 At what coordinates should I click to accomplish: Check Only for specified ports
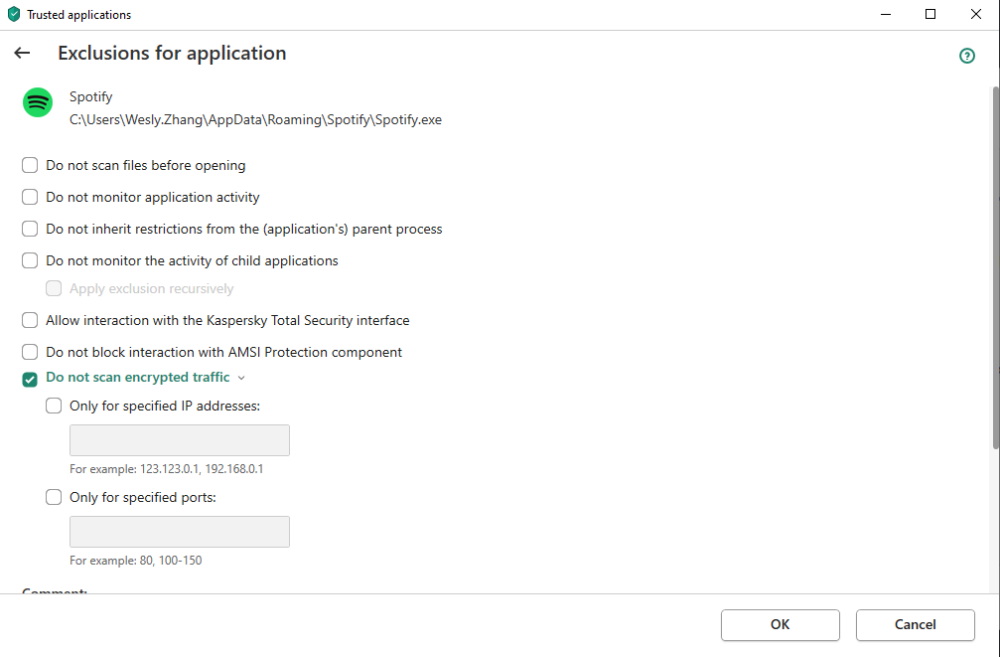point(54,497)
